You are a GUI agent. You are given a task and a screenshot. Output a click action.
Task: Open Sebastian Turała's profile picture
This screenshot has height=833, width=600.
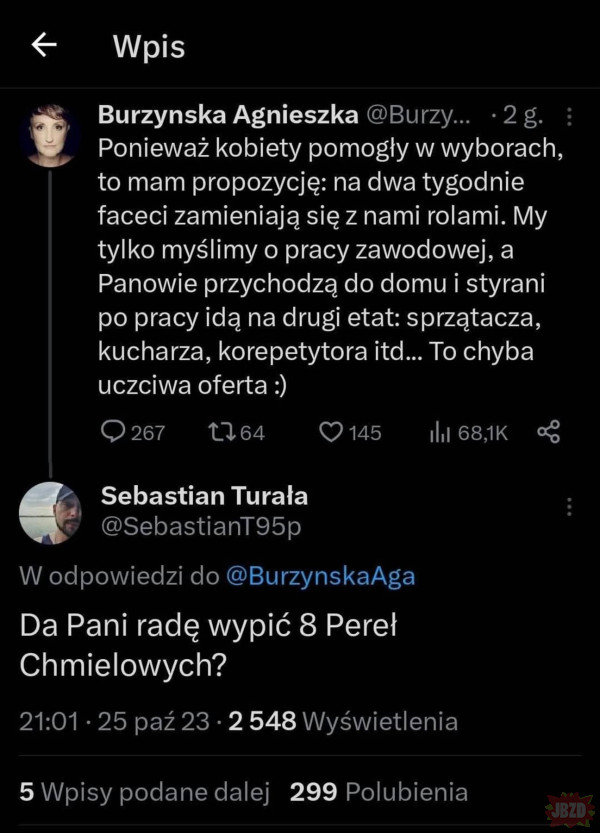(x=49, y=513)
